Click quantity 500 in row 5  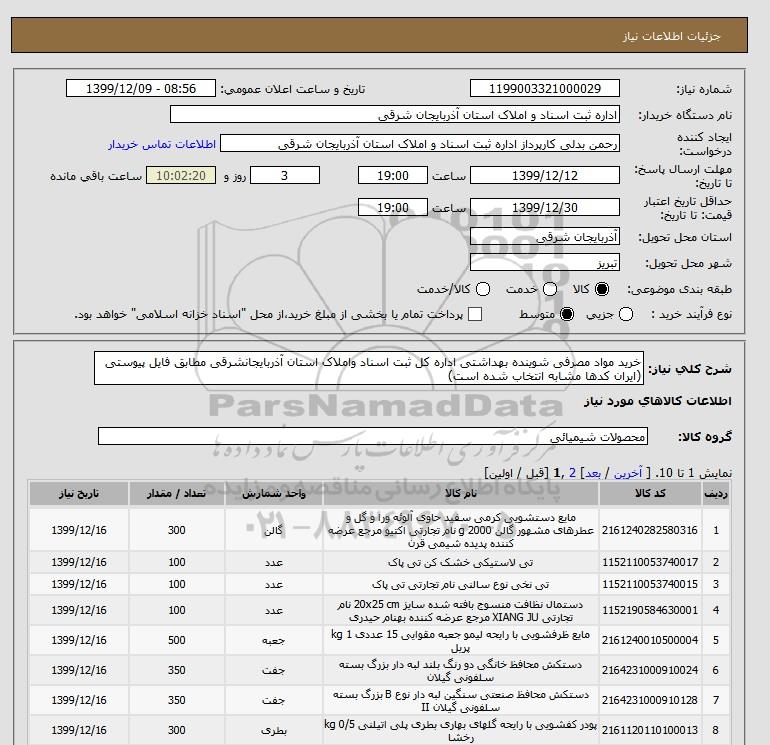point(177,640)
